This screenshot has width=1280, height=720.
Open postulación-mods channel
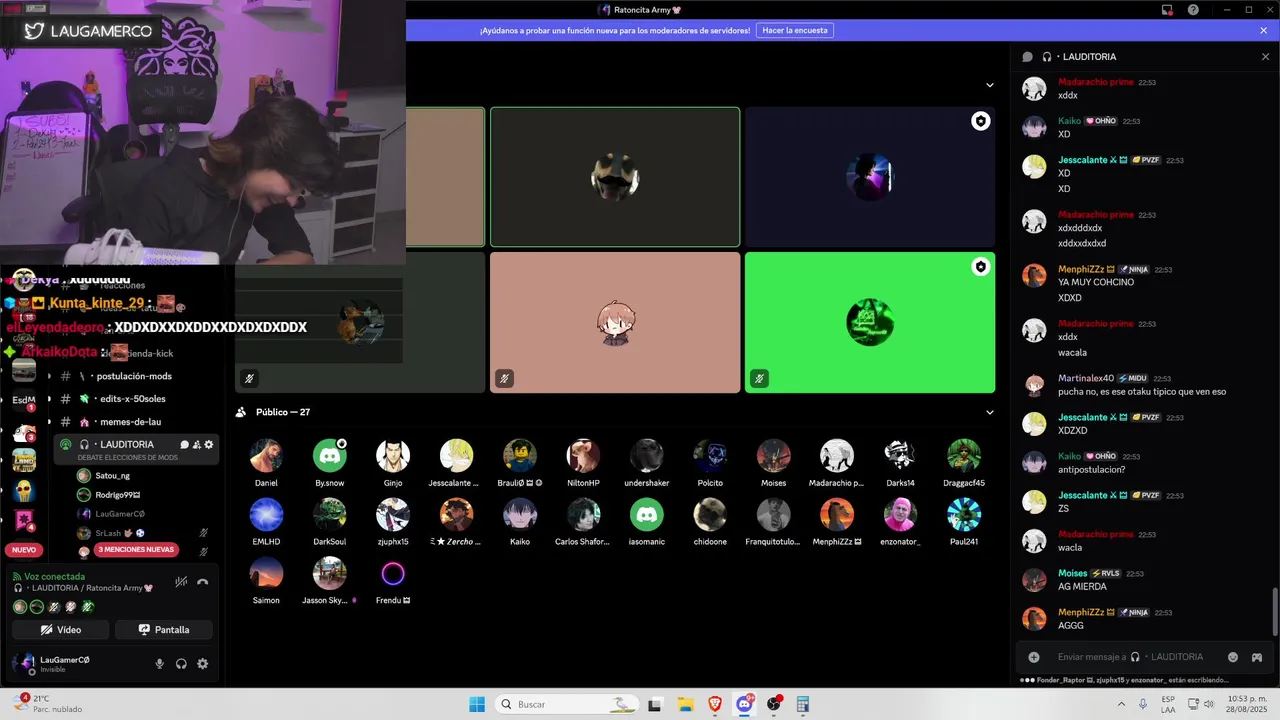[x=134, y=376]
